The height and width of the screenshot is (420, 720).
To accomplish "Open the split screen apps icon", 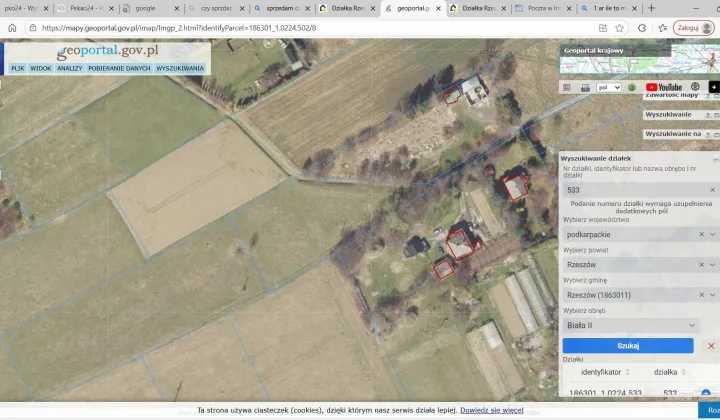I will click(603, 28).
